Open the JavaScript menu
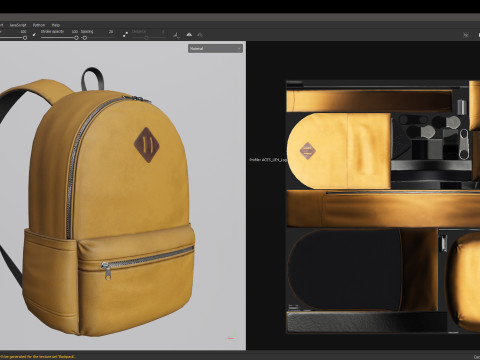The height and width of the screenshot is (360, 480). (18, 25)
